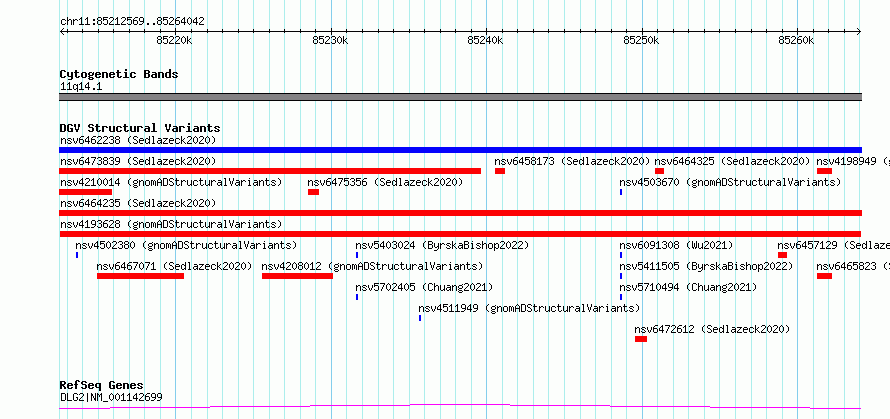The image size is (890, 419).
Task: Open variant label nsv6475356 (Sedlazeck2020)
Action: (385, 182)
